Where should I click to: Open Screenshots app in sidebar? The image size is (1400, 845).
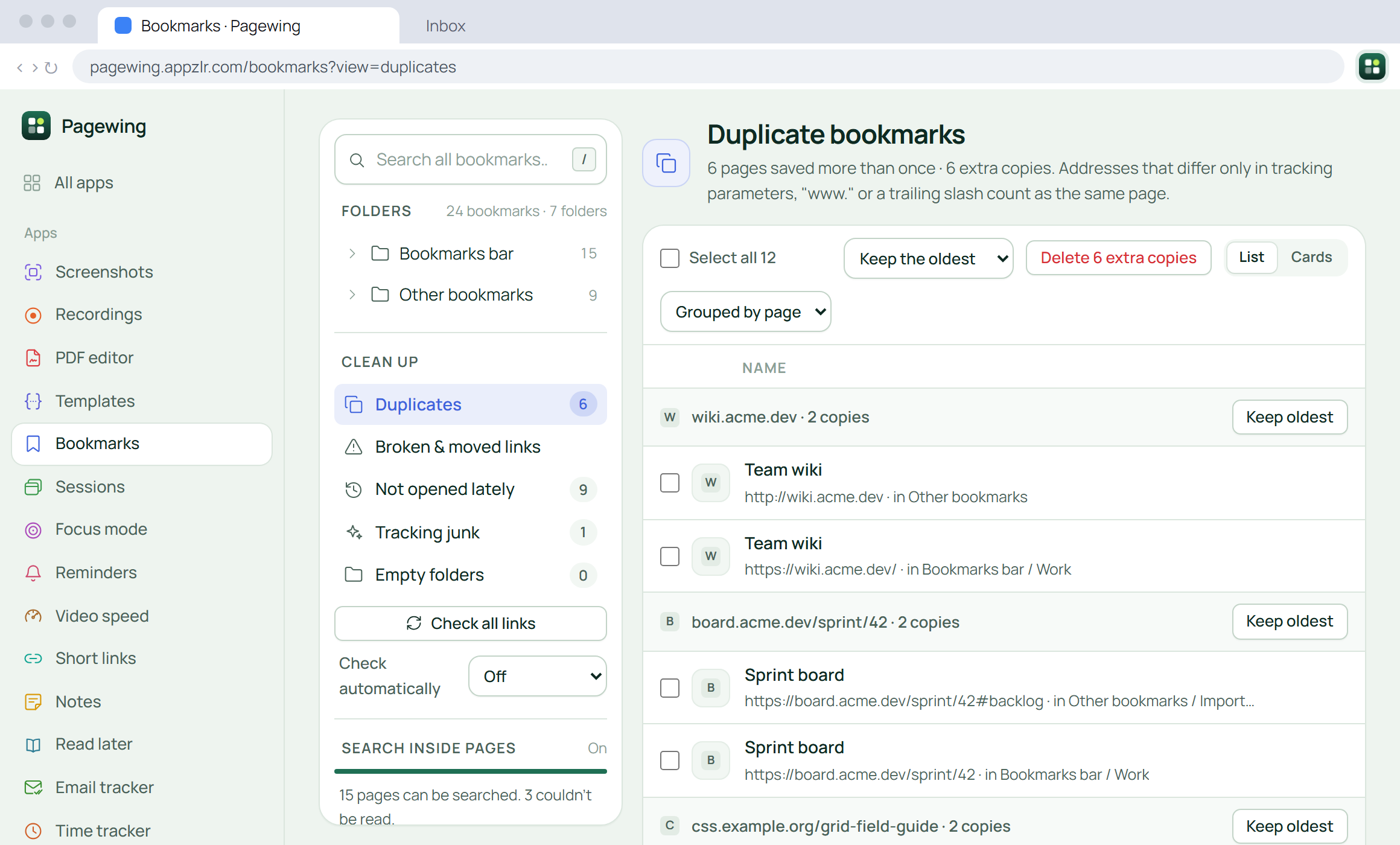click(142, 272)
